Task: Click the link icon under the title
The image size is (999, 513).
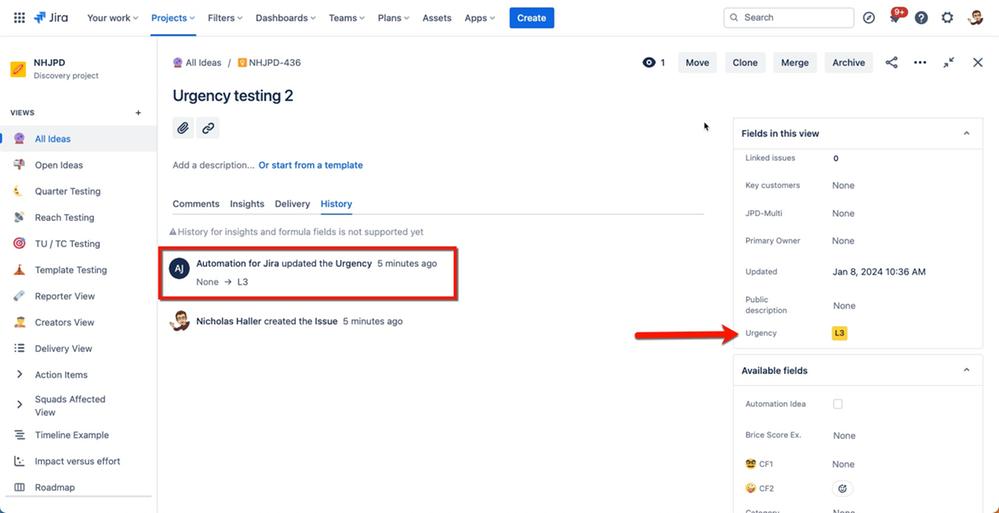Action: point(208,128)
